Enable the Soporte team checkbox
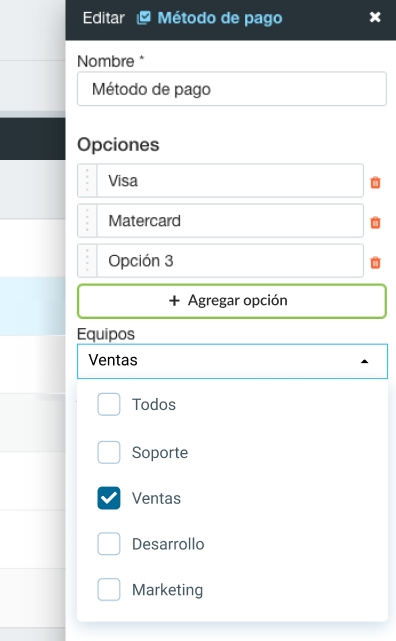Image resolution: width=396 pixels, height=641 pixels. [x=109, y=452]
